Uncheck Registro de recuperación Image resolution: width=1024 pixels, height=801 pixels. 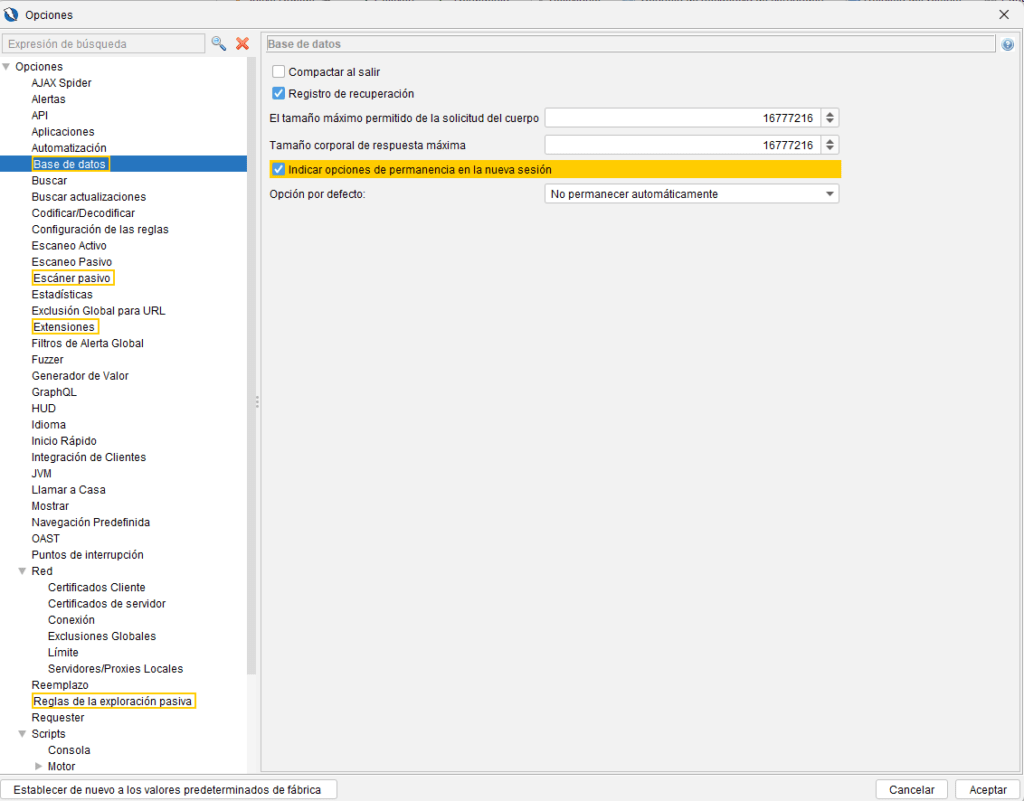point(279,94)
